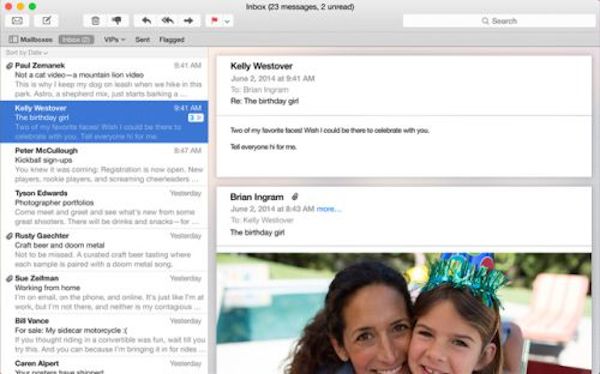This screenshot has height=374, width=600.
Task: Open the flag color dropdown arrow
Action: 227,21
